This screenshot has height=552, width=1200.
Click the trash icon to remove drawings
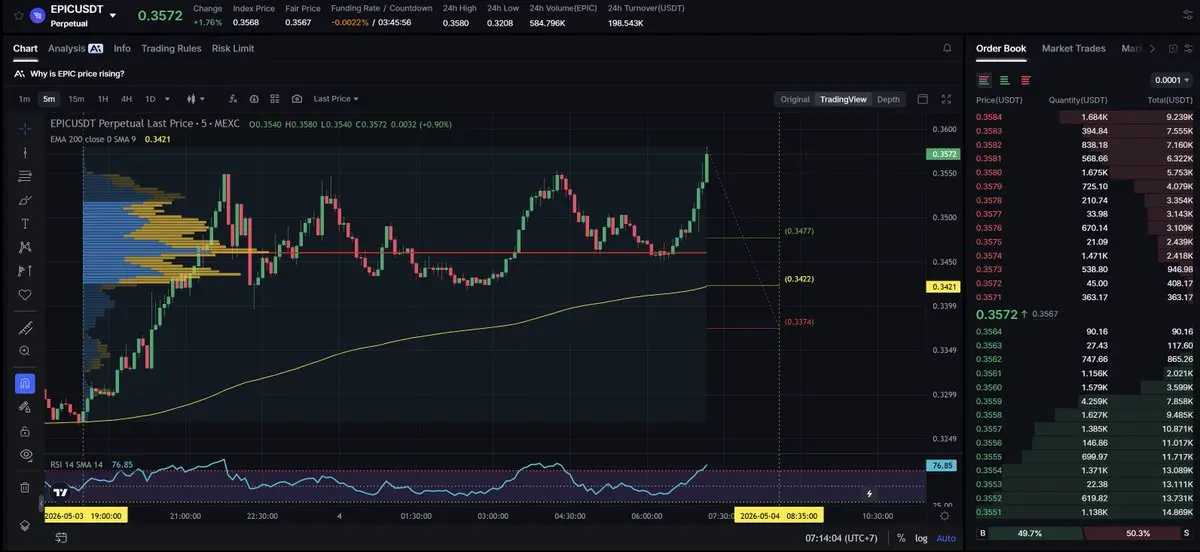25,487
